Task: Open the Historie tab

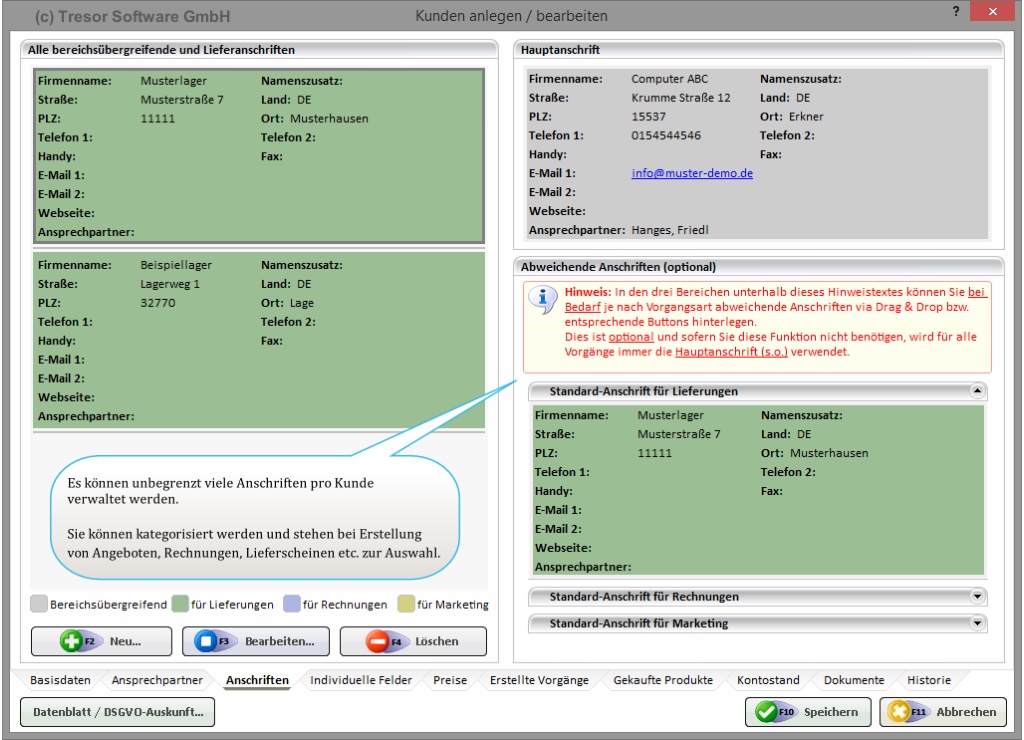Action: coord(928,680)
